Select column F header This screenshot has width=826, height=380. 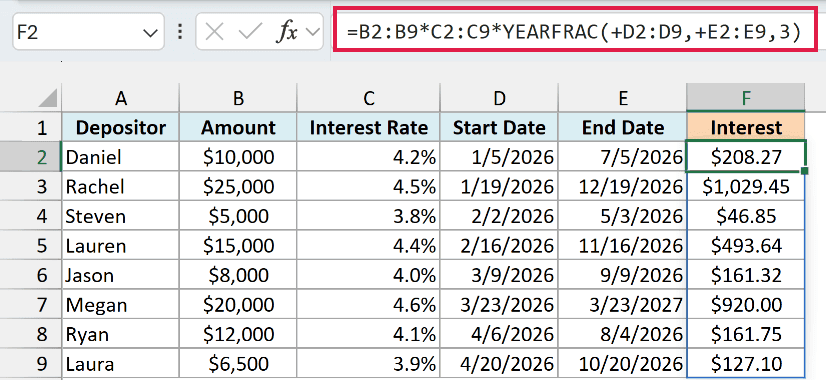tap(745, 98)
